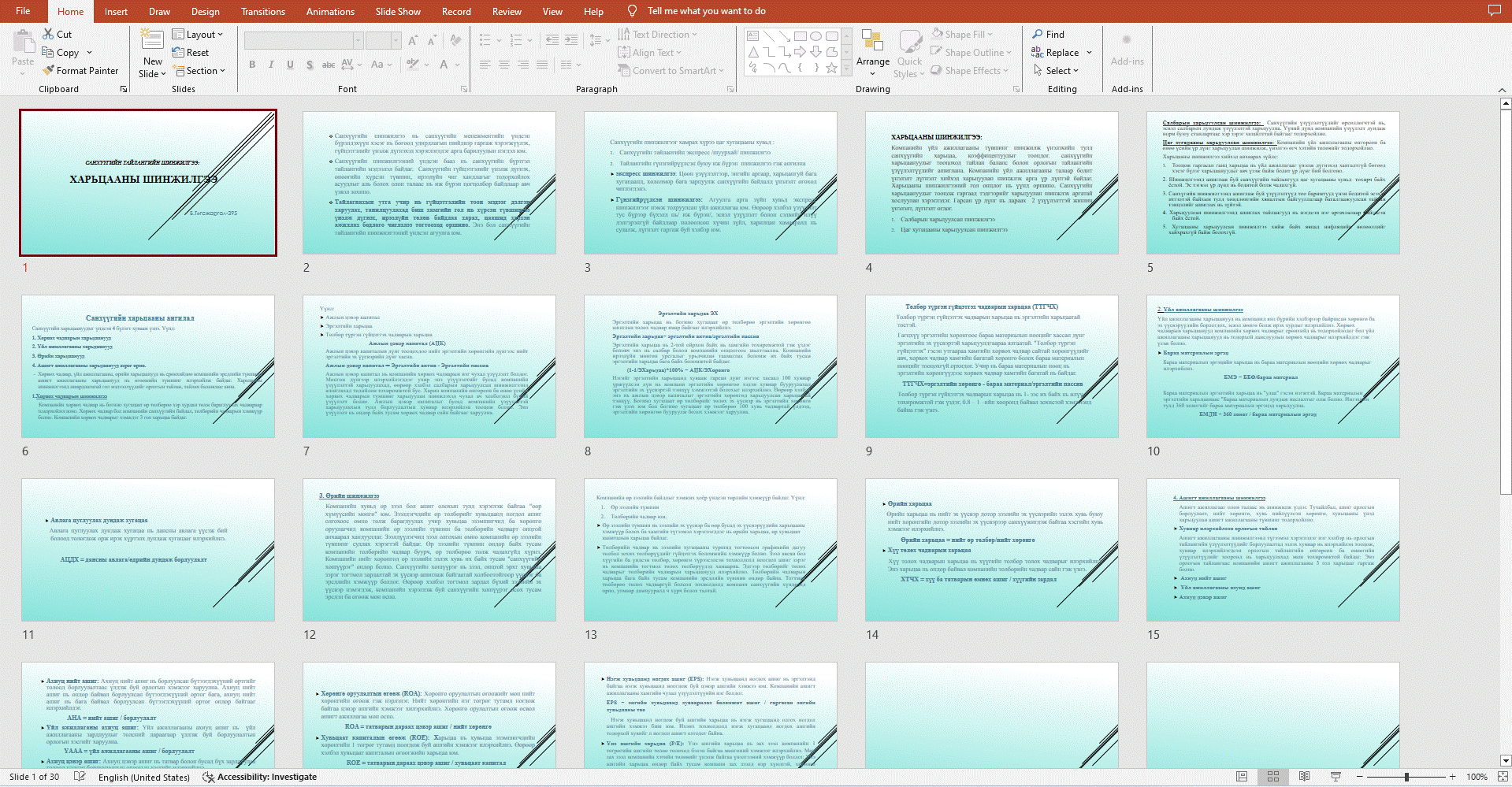Click the Copy button
Image resolution: width=1512 pixels, height=787 pixels.
coord(61,53)
